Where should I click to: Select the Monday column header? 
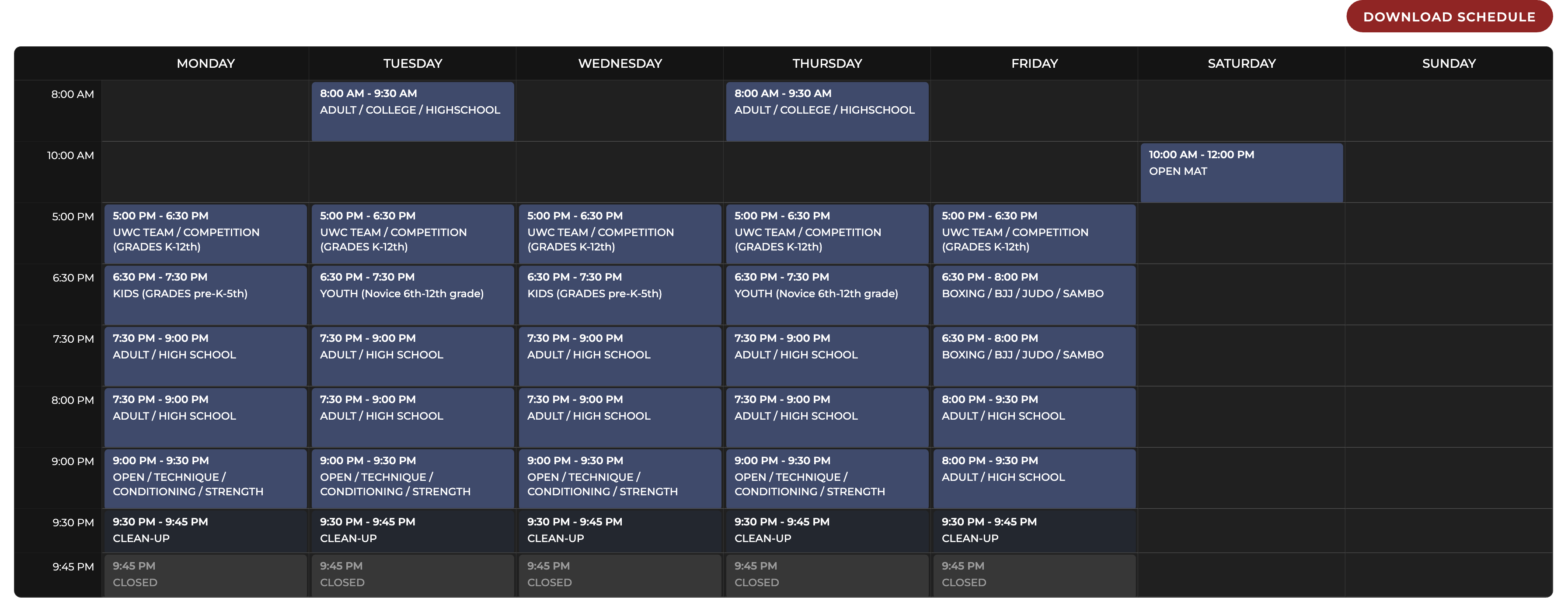[205, 63]
